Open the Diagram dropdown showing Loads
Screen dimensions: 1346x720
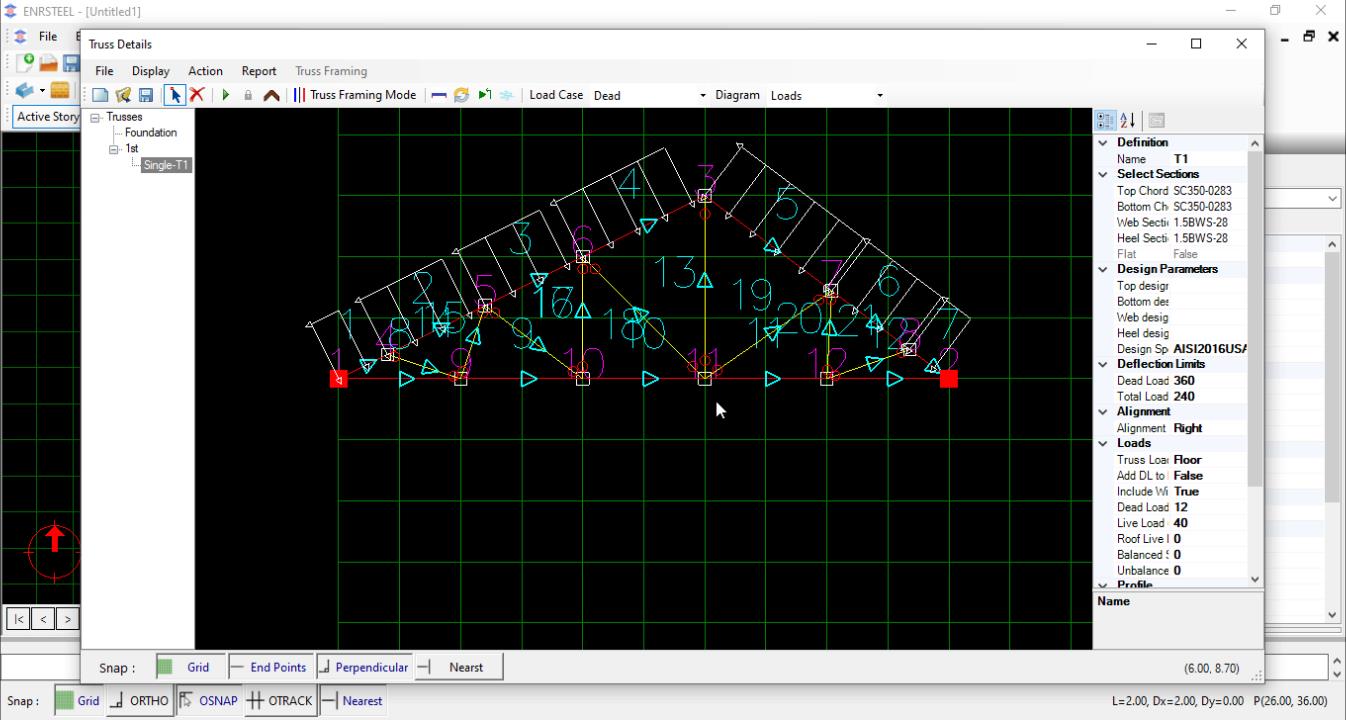point(879,96)
